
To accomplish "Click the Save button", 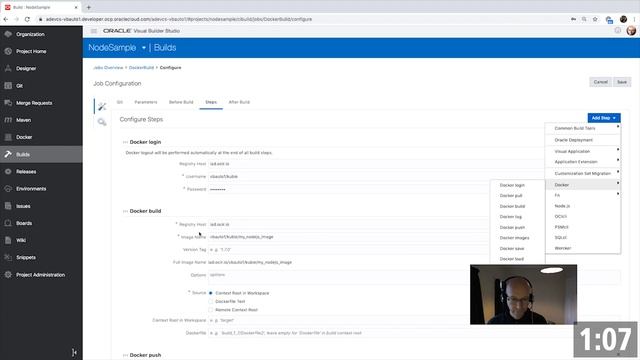I will (622, 82).
